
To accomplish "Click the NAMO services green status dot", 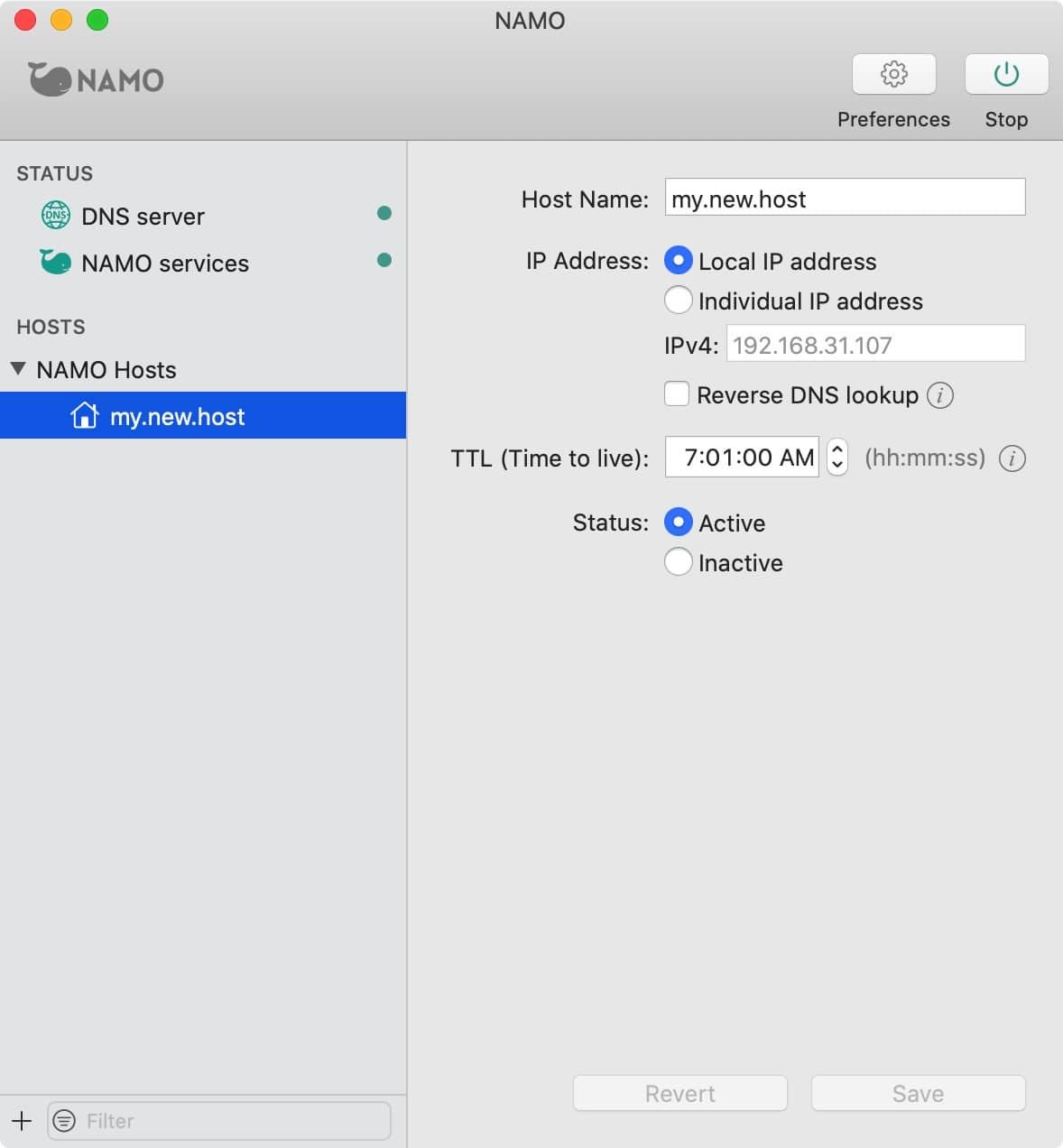I will tap(384, 261).
